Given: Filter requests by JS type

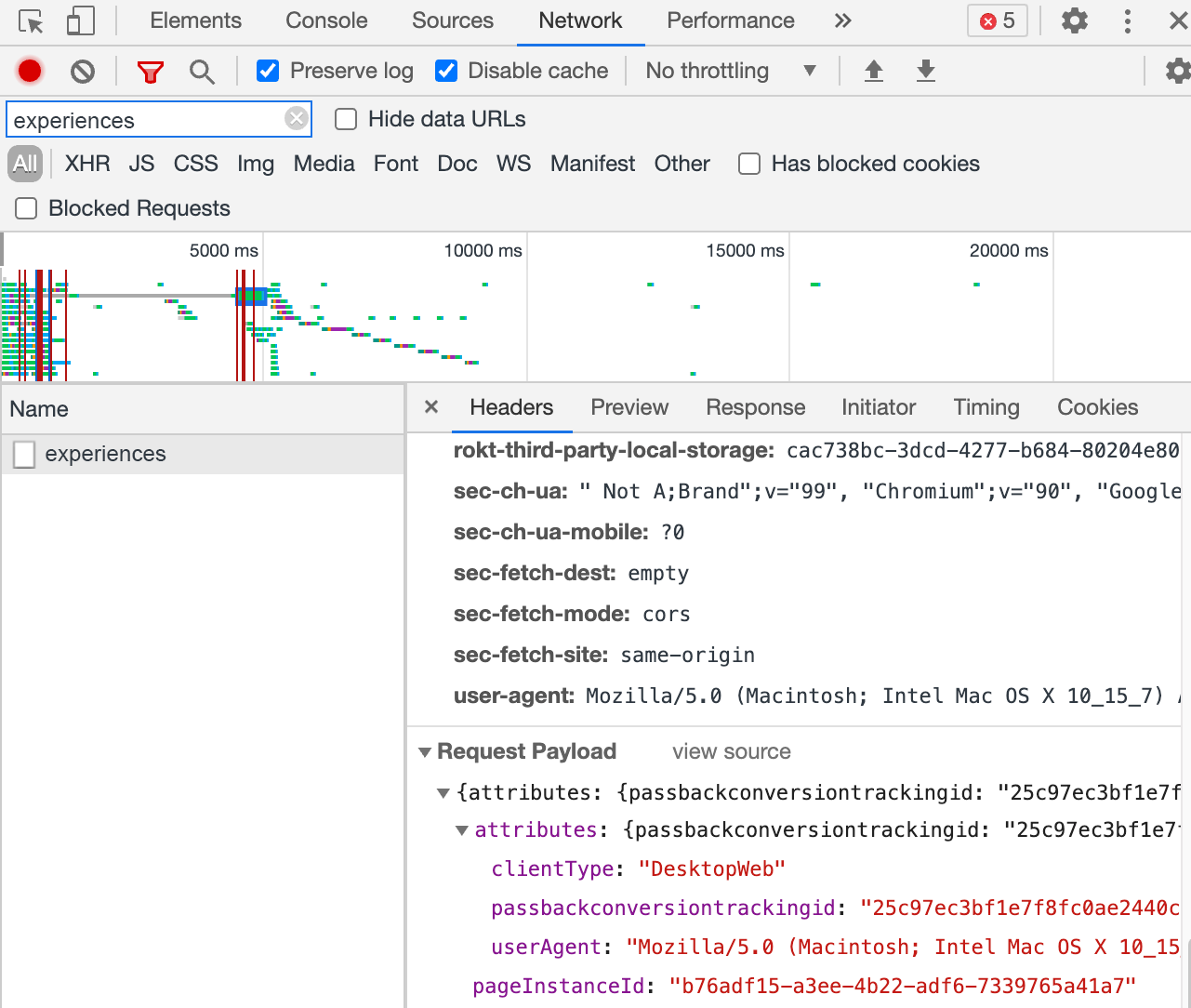Looking at the screenshot, I should click(x=141, y=164).
